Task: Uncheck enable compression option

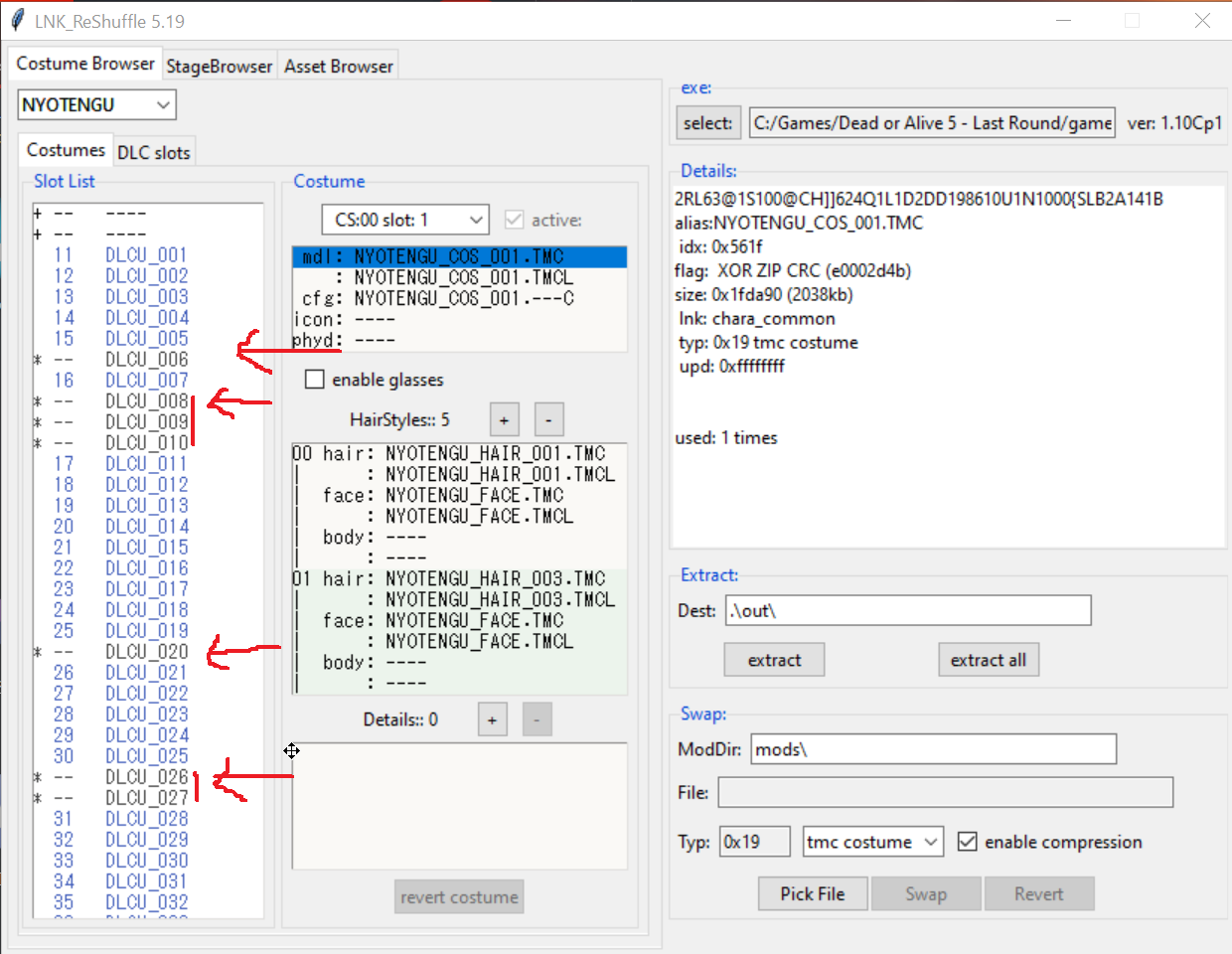Action: tap(967, 842)
